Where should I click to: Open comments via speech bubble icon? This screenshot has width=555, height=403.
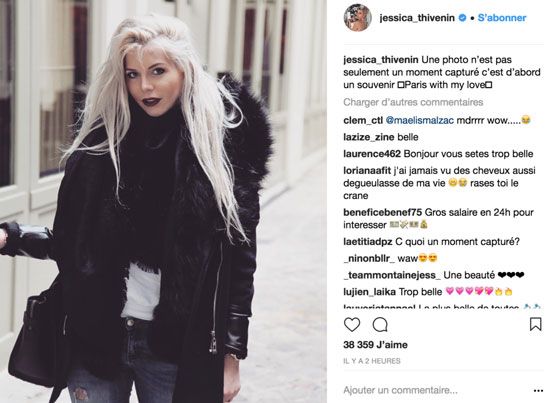[x=380, y=324]
